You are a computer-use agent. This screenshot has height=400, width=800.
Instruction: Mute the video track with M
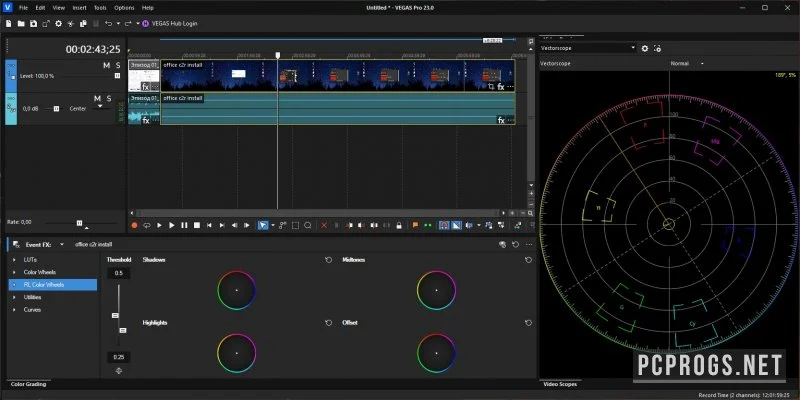106,65
